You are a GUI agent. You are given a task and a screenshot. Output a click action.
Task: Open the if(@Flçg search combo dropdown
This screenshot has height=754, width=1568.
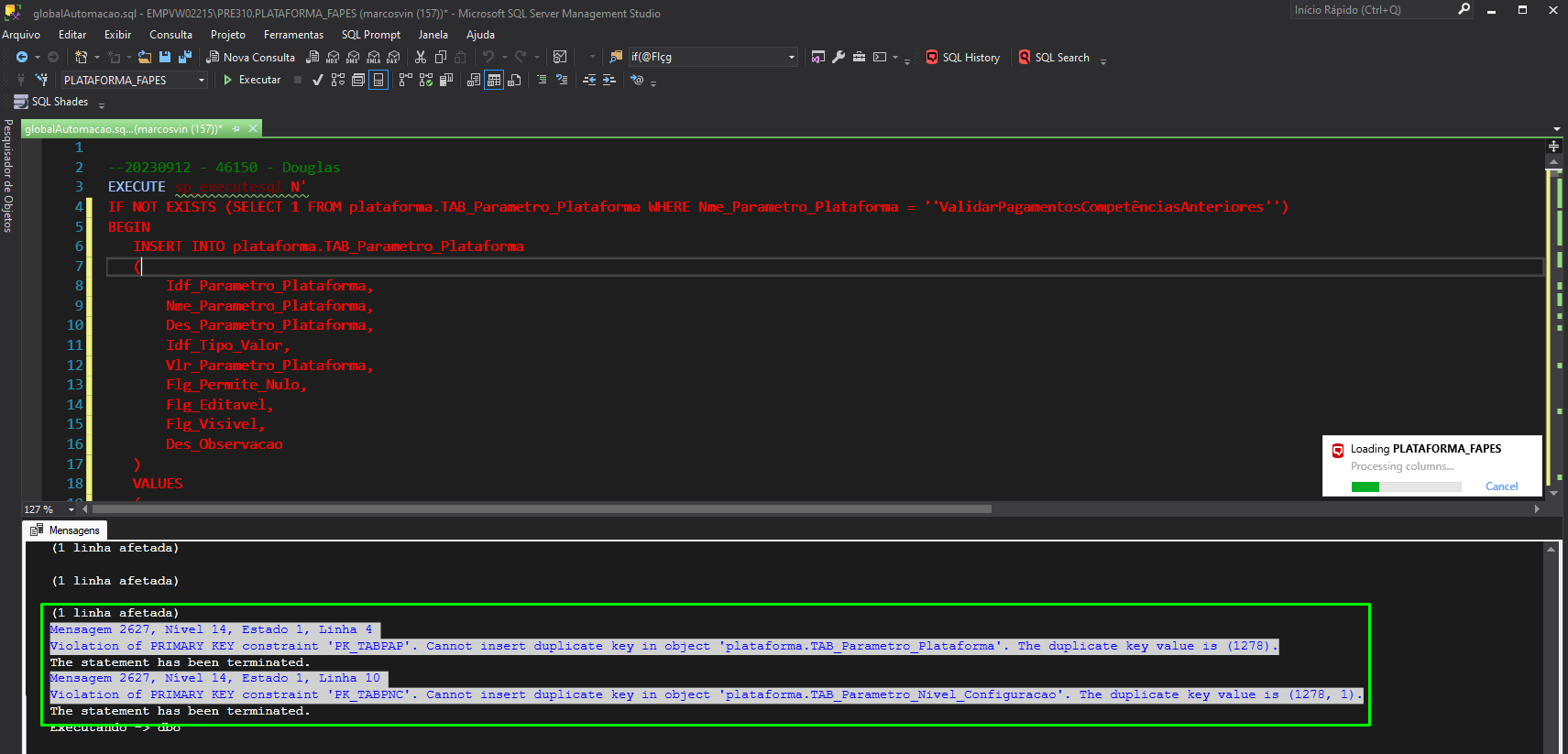coord(792,57)
